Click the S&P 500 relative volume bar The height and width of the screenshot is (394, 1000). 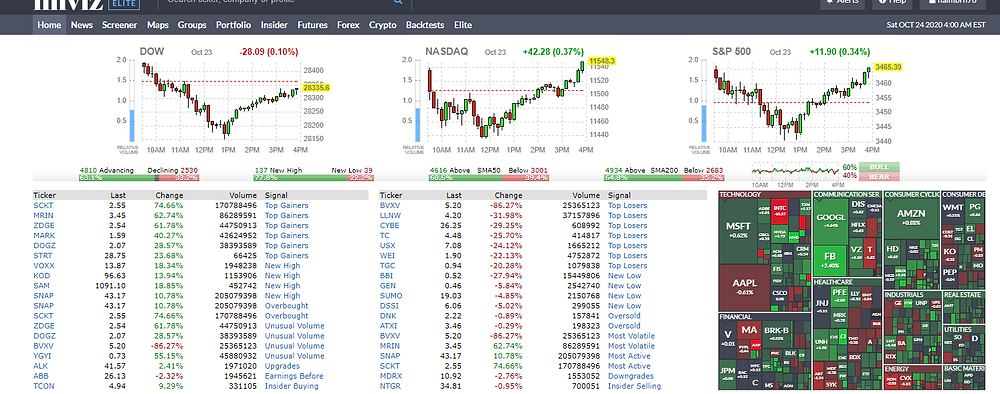tap(704, 124)
